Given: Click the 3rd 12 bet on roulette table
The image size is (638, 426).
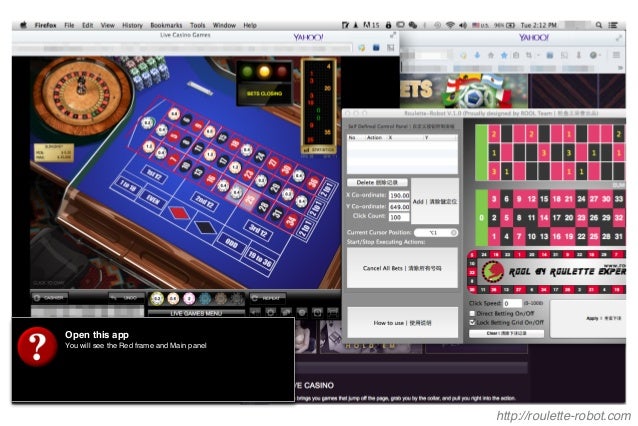Looking at the screenshot, I should point(258,230).
